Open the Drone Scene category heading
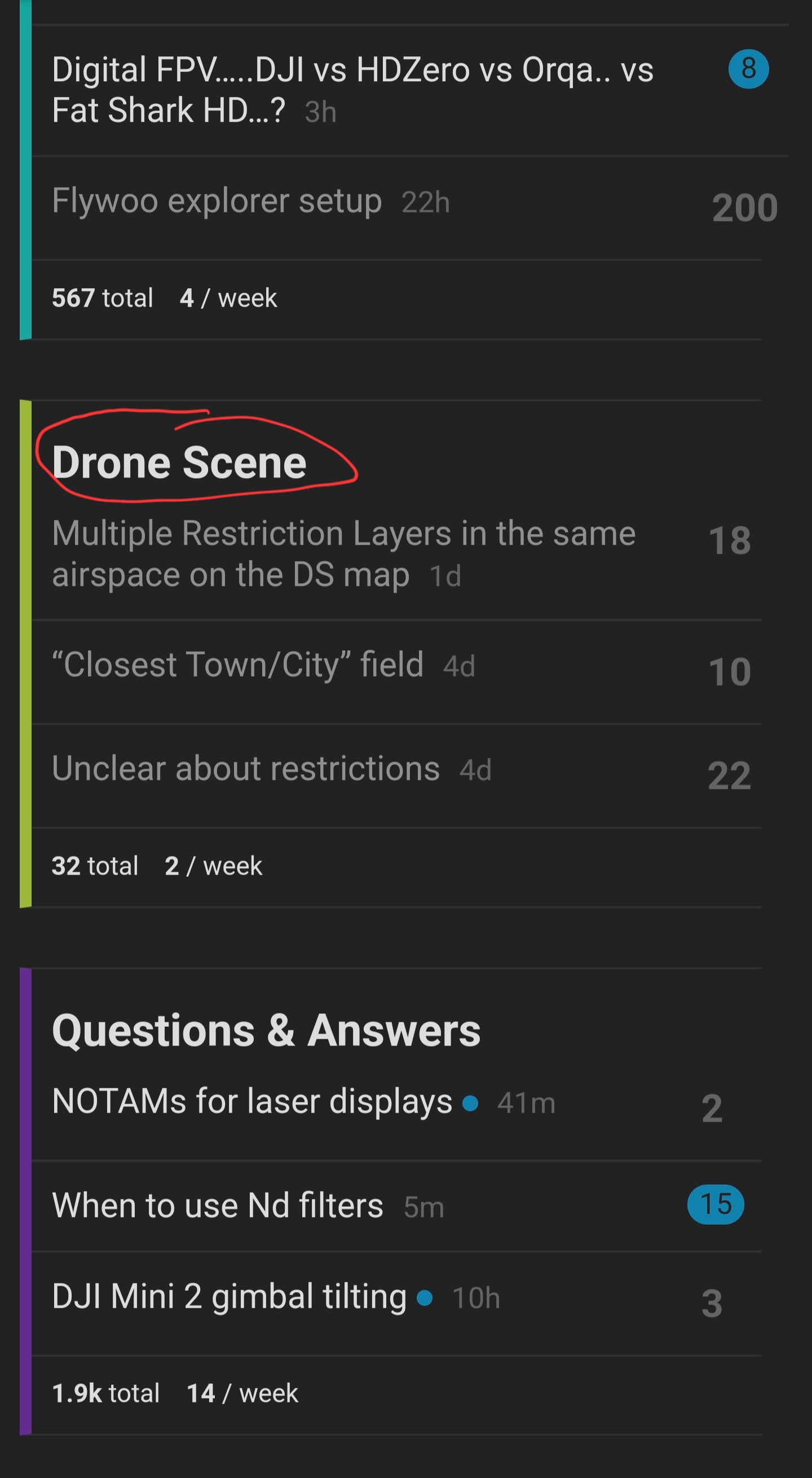Image resolution: width=812 pixels, height=1478 pixels. (x=179, y=462)
